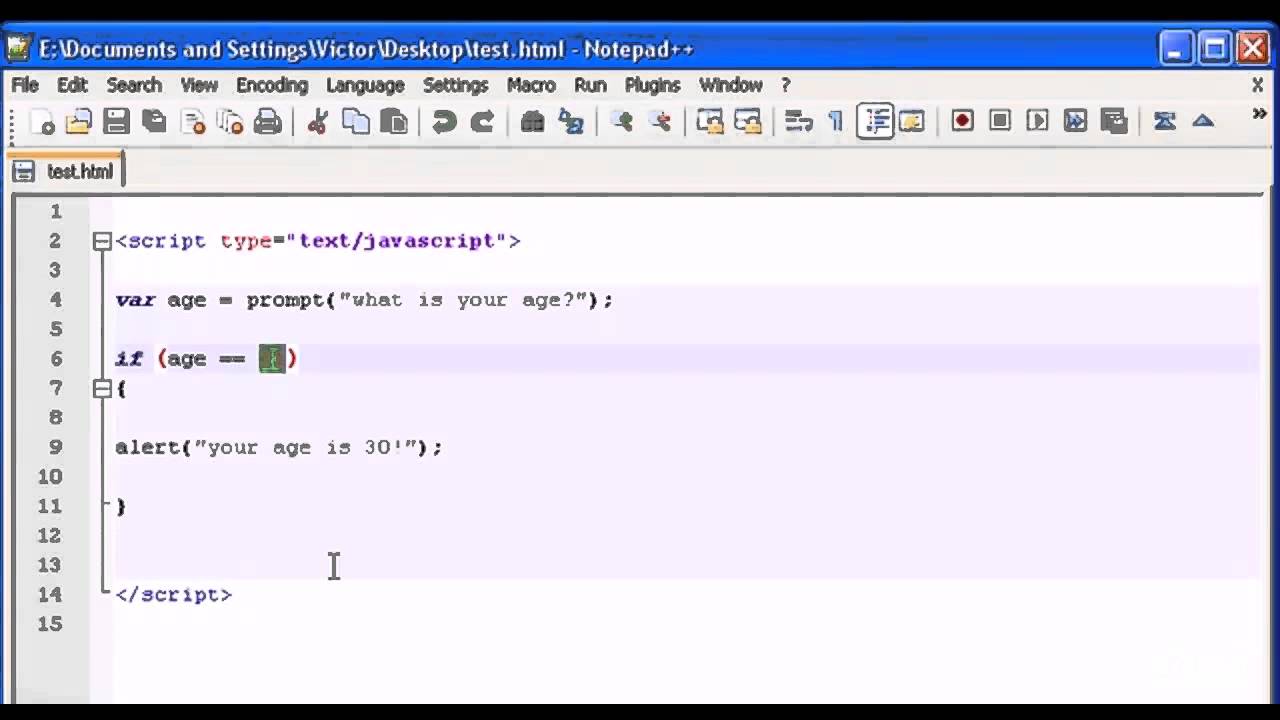Click the Notepad++ title bar icon

pyautogui.click(x=19, y=49)
